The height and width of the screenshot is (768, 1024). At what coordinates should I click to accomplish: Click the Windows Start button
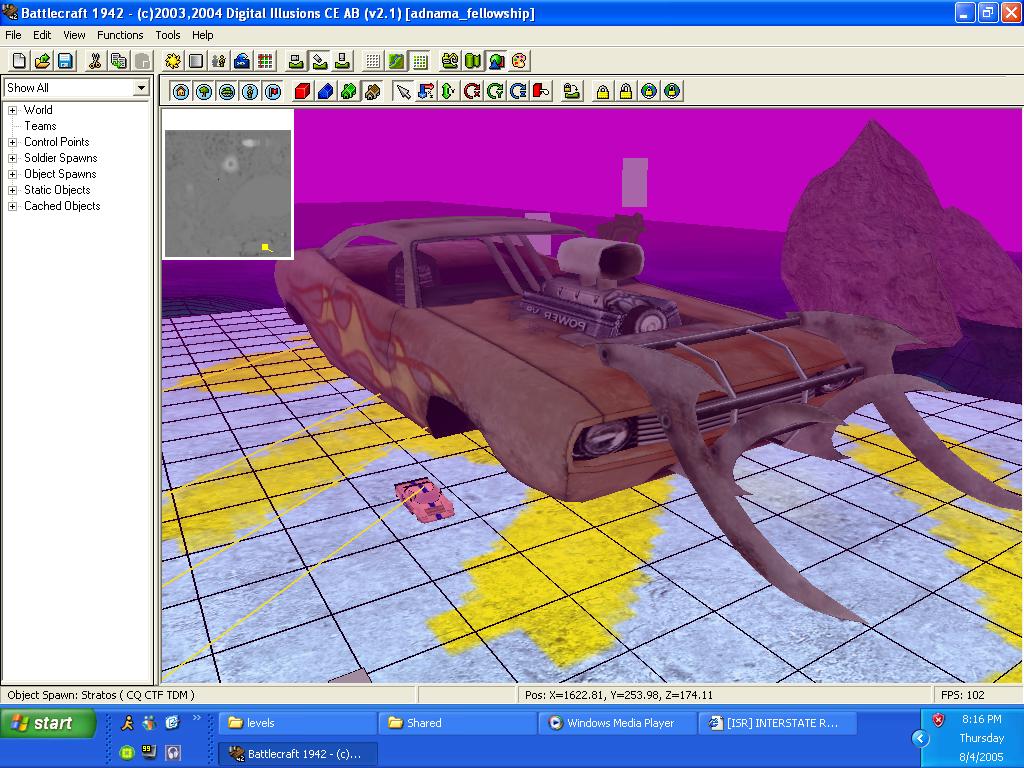pyautogui.click(x=48, y=723)
